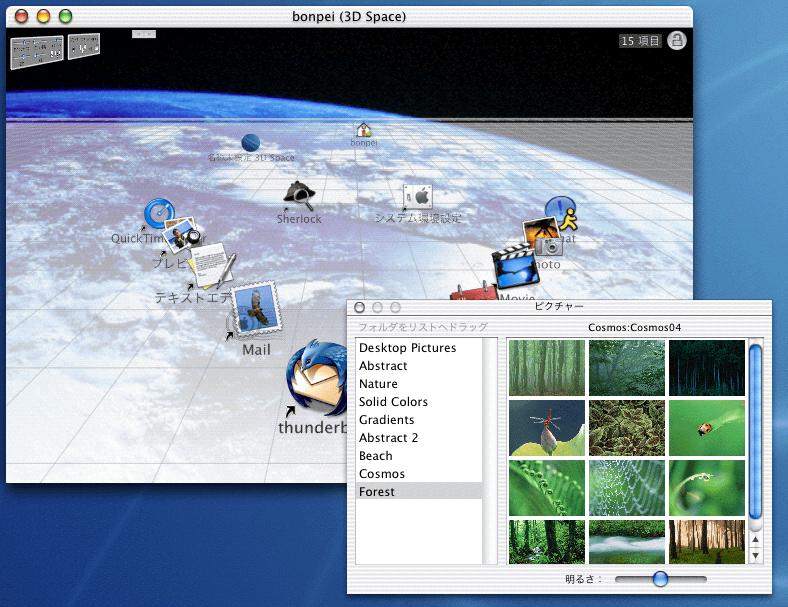Choose the flowing stream thumbnail
The width and height of the screenshot is (788, 607).
(627, 542)
